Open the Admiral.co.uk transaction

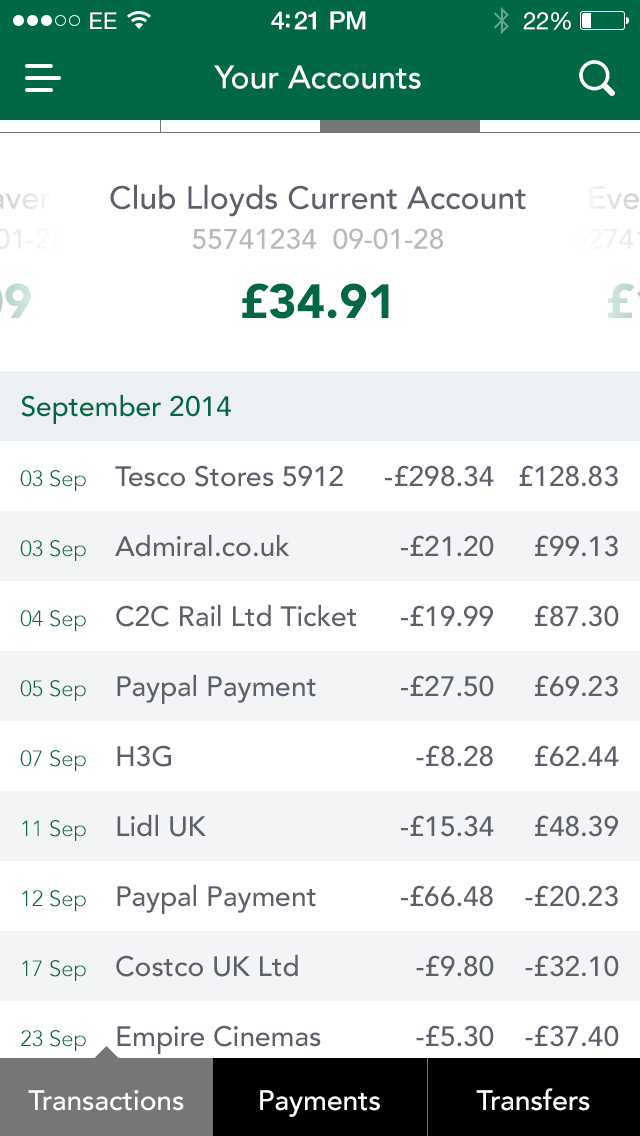tap(319, 547)
